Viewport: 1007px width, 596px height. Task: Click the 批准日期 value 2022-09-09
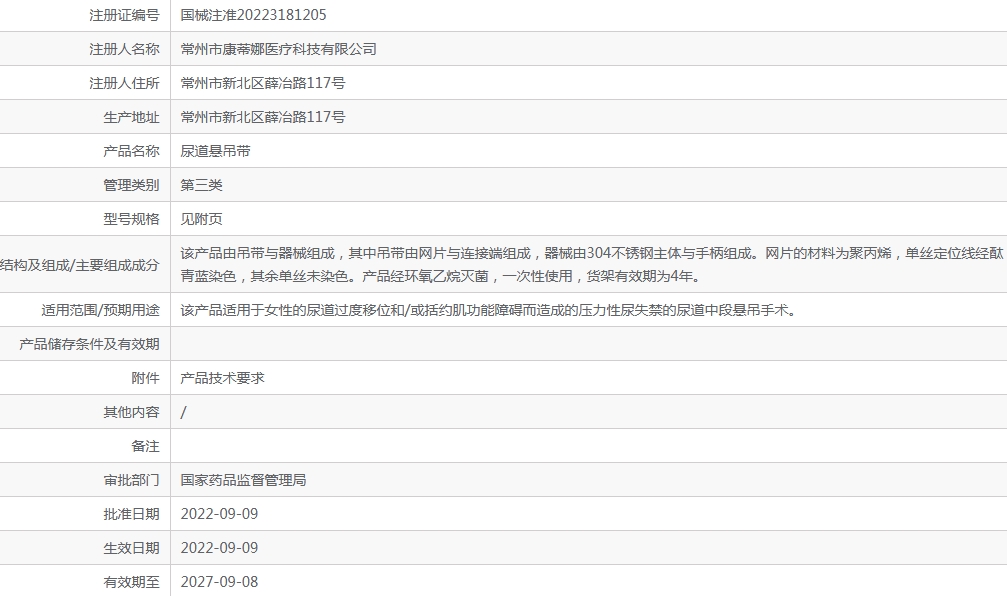click(x=219, y=514)
